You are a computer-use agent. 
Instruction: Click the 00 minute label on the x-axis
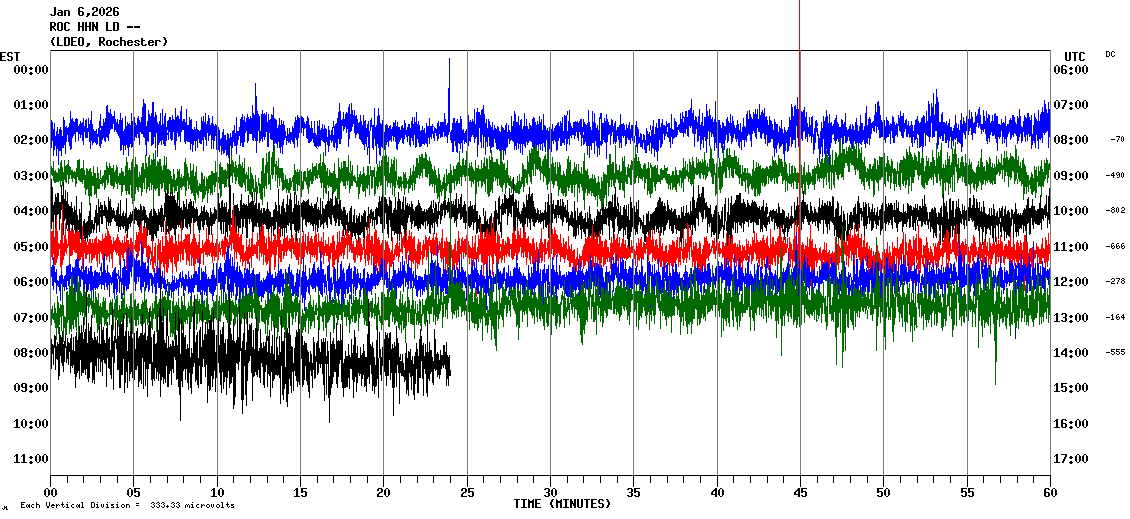[x=50, y=493]
